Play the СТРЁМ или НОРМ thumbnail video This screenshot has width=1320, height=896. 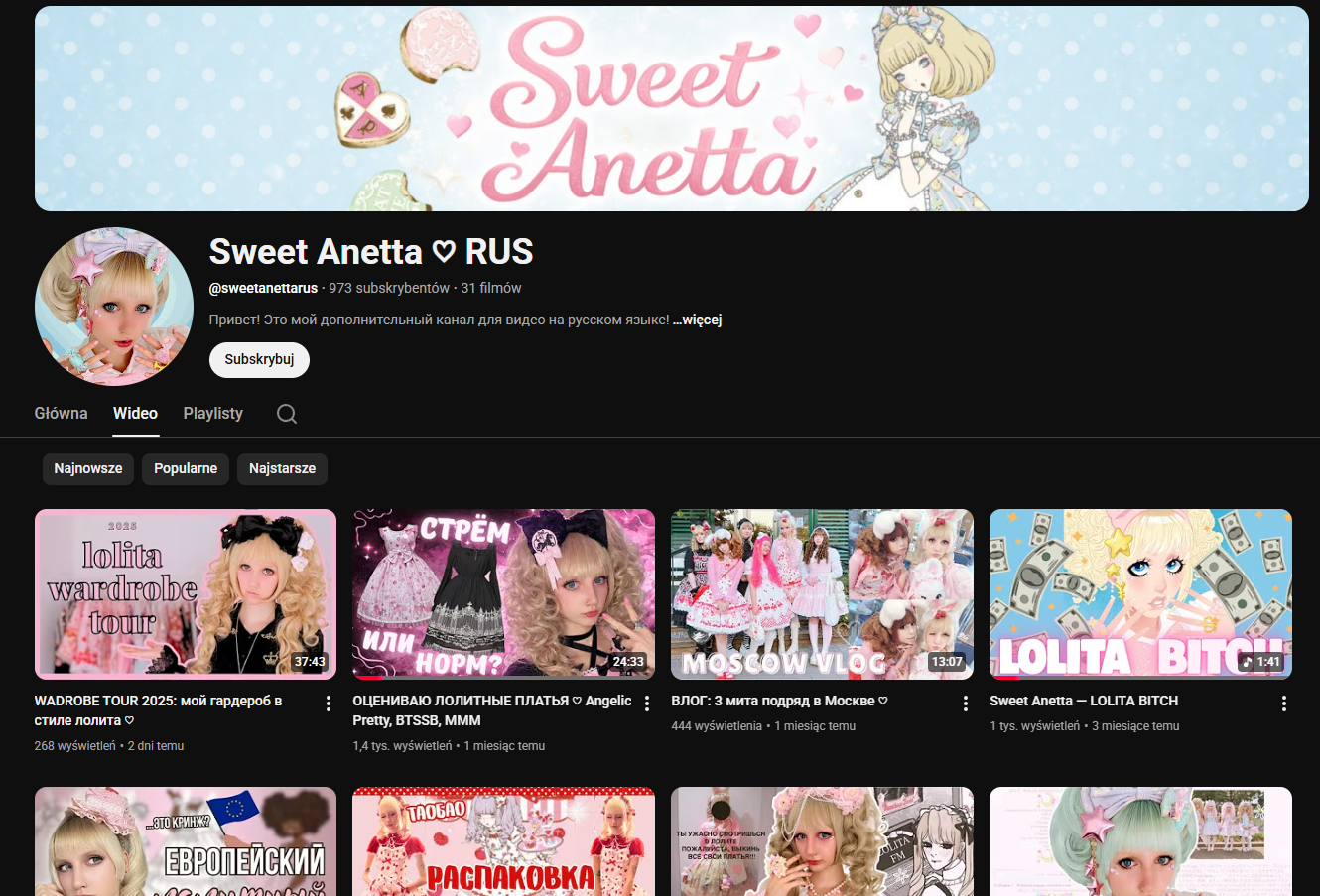pyautogui.click(x=504, y=594)
